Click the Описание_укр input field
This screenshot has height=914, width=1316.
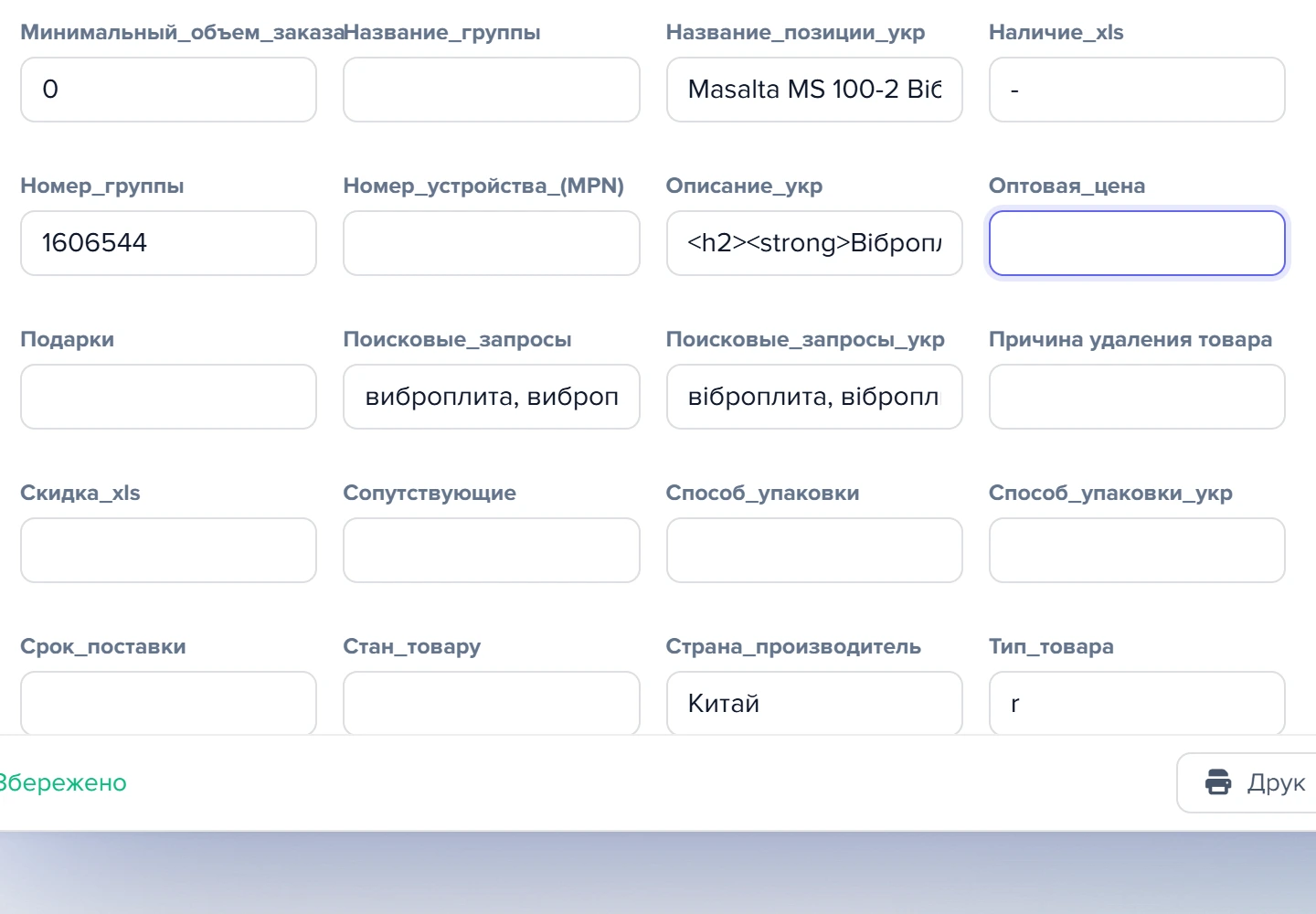tap(814, 243)
